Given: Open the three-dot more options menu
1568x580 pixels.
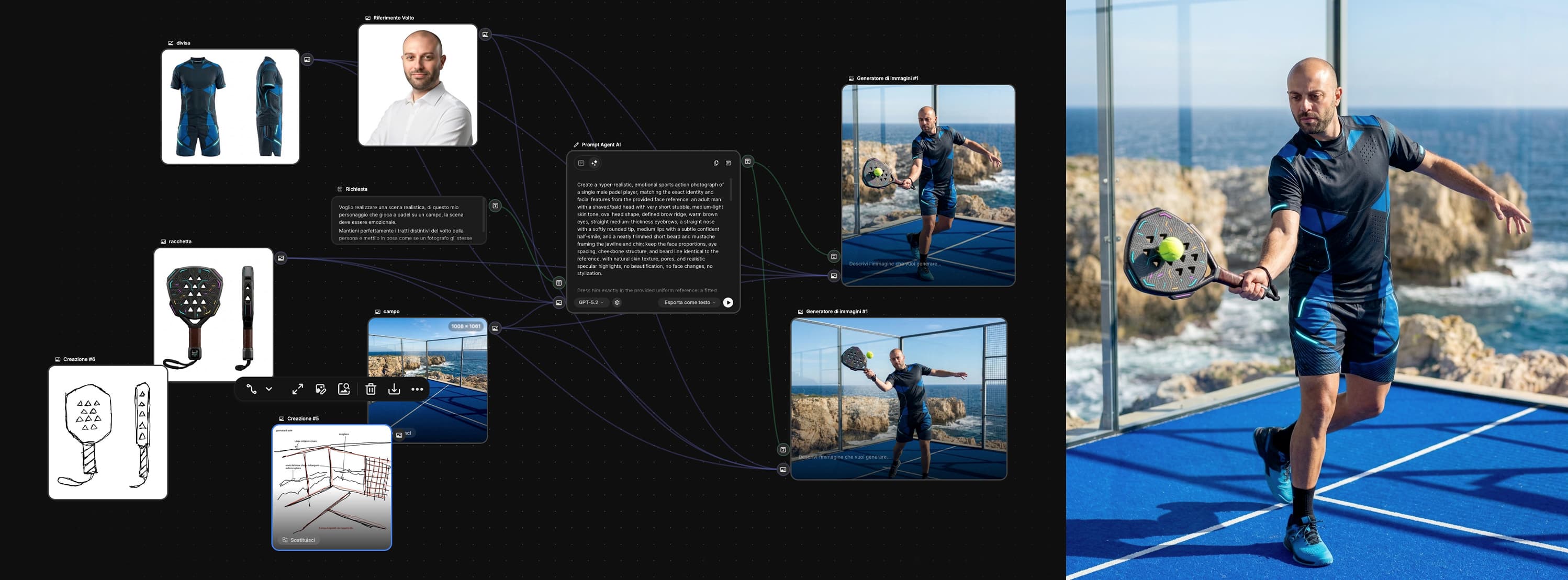Looking at the screenshot, I should tap(417, 389).
